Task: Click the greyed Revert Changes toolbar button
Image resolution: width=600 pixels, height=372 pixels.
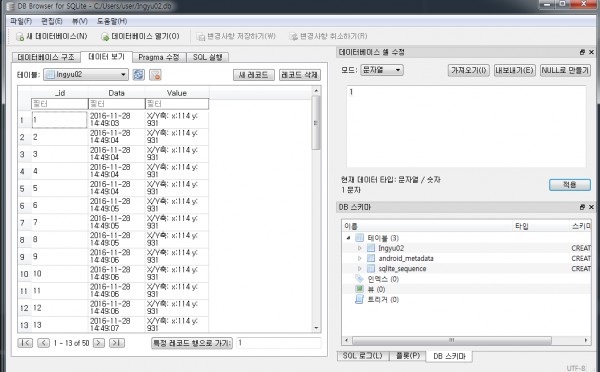Action: coord(328,36)
